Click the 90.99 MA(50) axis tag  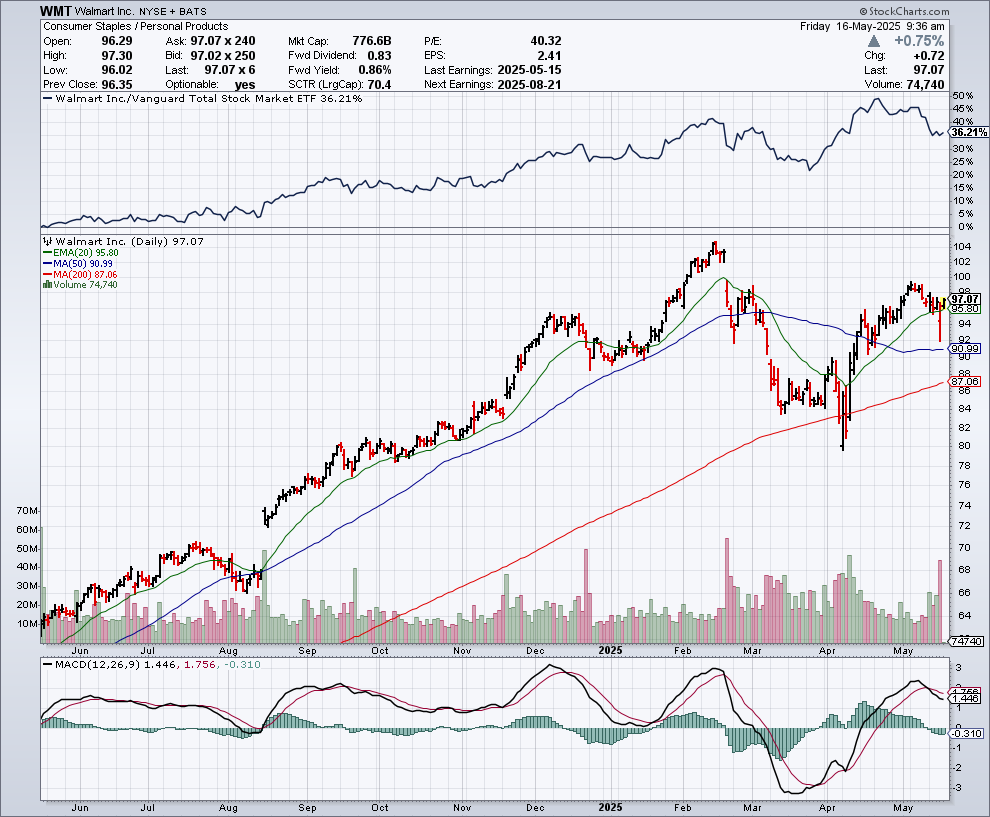pos(965,349)
